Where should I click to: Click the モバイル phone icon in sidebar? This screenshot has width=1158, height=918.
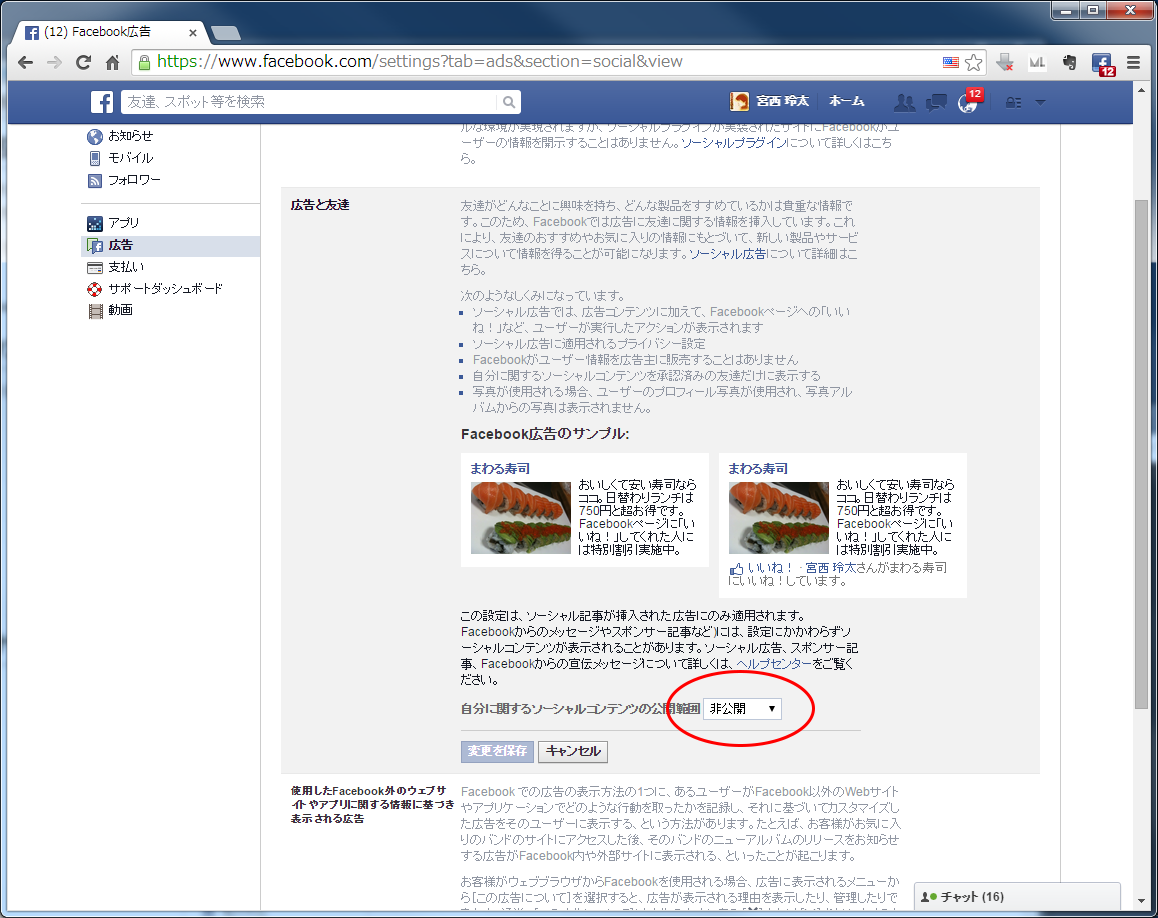(95, 158)
